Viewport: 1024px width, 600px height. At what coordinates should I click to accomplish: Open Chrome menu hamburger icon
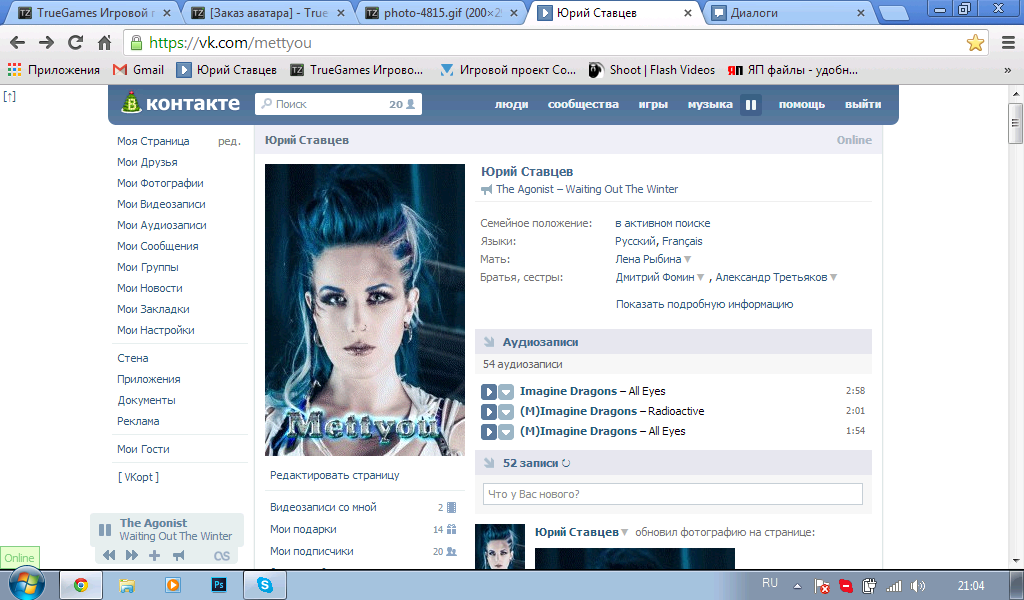pos(1007,43)
